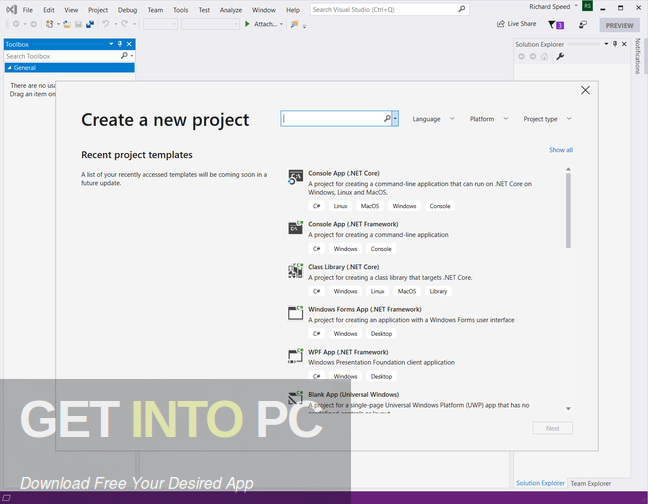Viewport: 648px width, 504px height.
Task: Click the Visual Studio logo icon
Action: [12, 9]
